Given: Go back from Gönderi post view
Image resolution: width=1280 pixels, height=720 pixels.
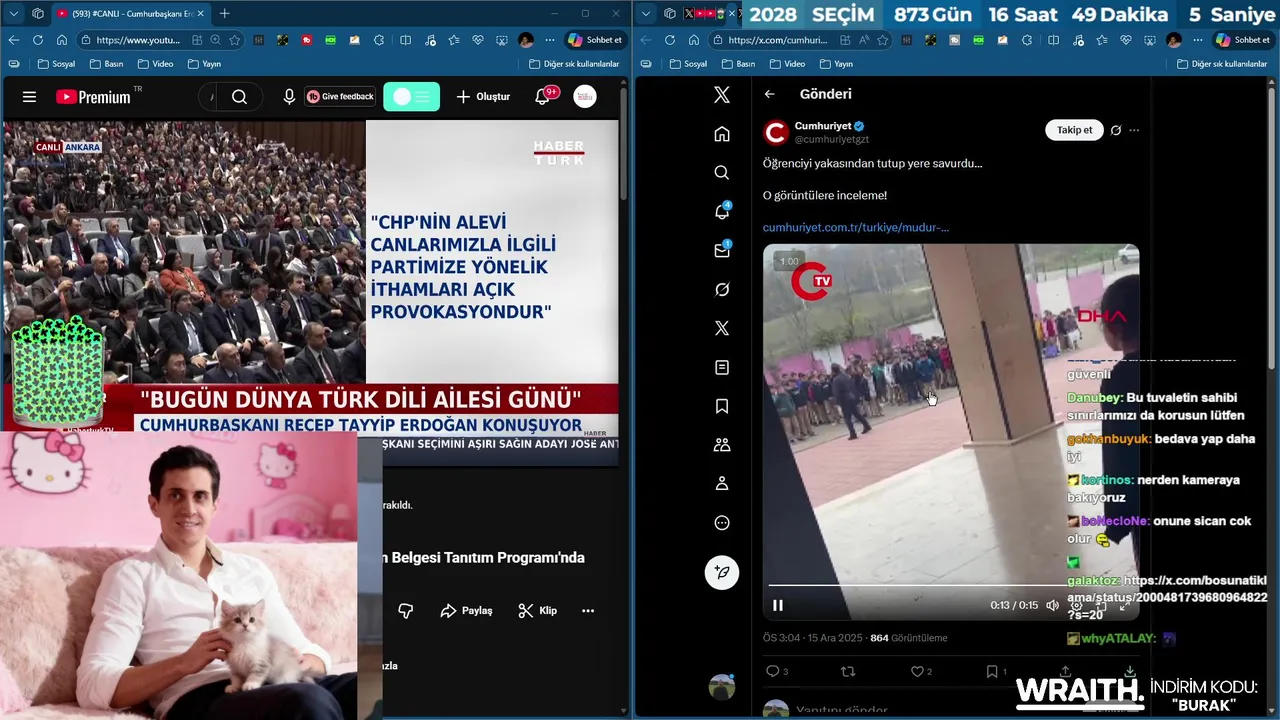Looking at the screenshot, I should pyautogui.click(x=769, y=94).
